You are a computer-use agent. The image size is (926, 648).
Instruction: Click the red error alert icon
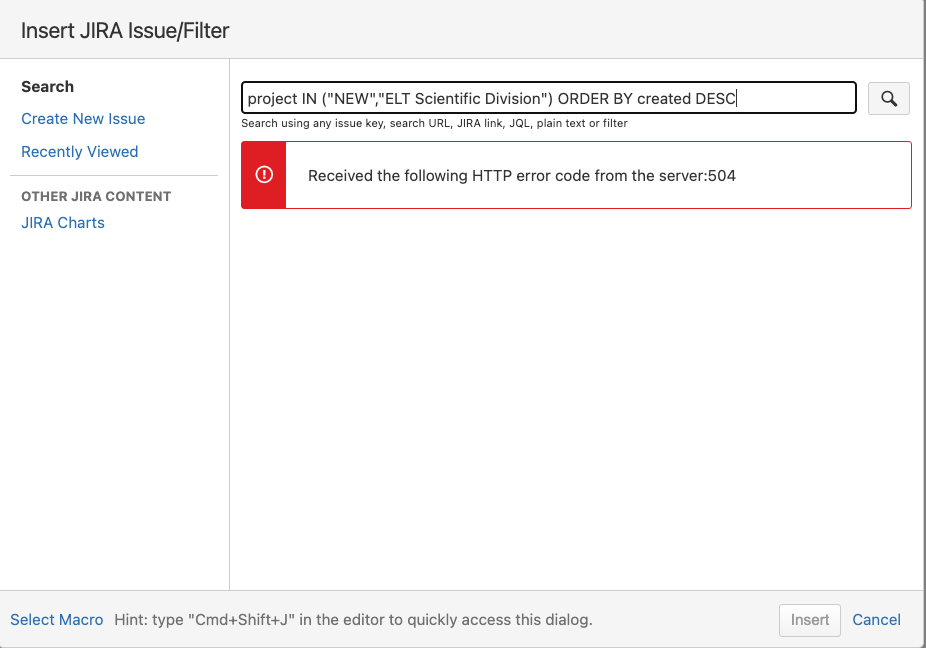(264, 175)
